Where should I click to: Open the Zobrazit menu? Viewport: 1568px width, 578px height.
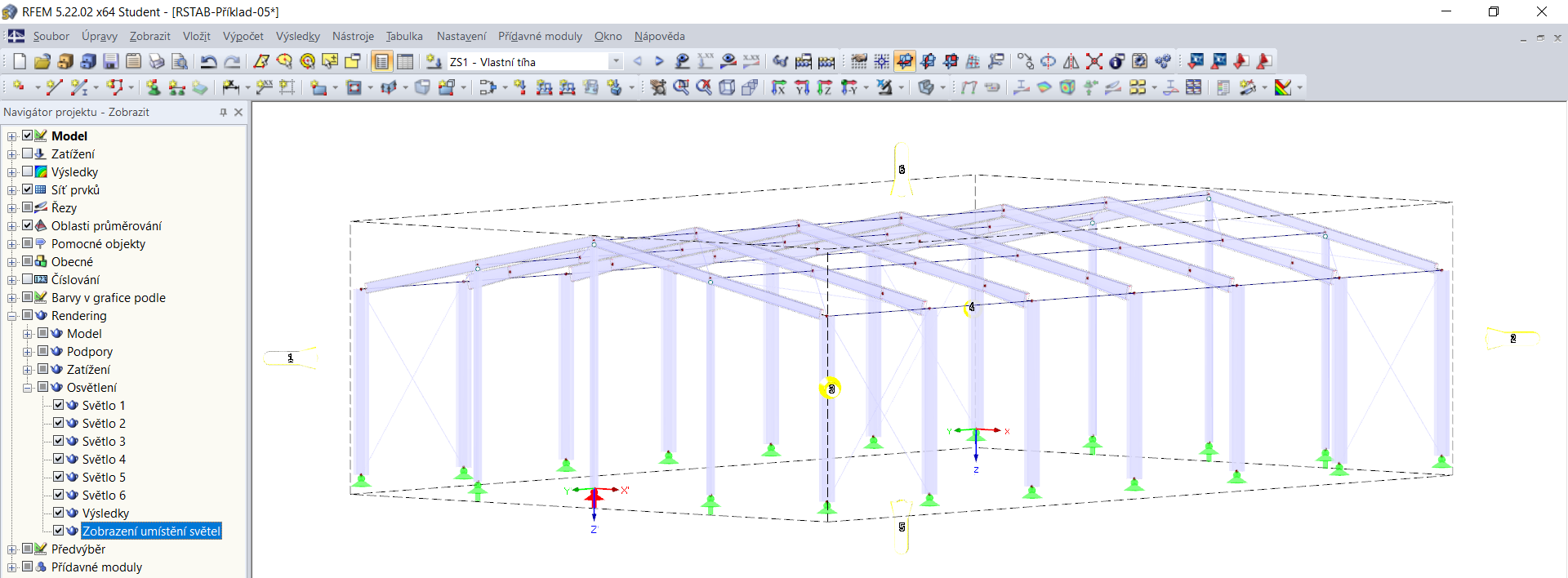pos(149,36)
